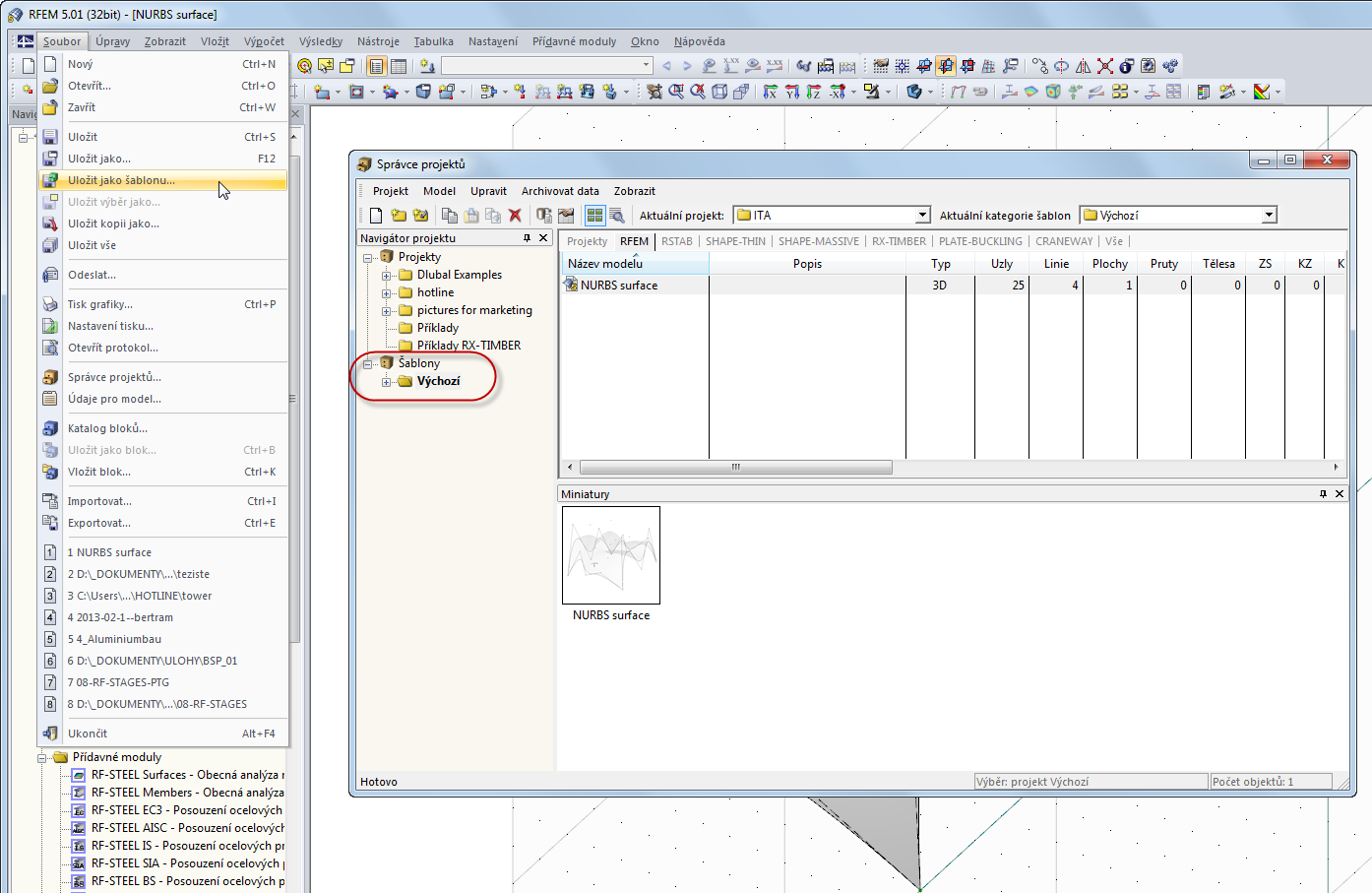Click the Popis column header
Viewport: 1372px width, 893px height.
pos(807,264)
